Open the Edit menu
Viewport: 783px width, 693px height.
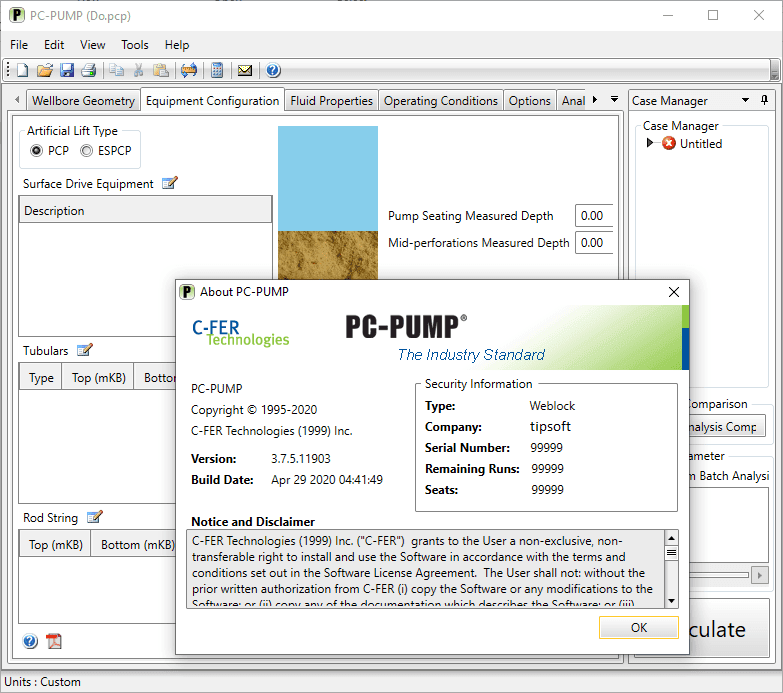(x=54, y=45)
